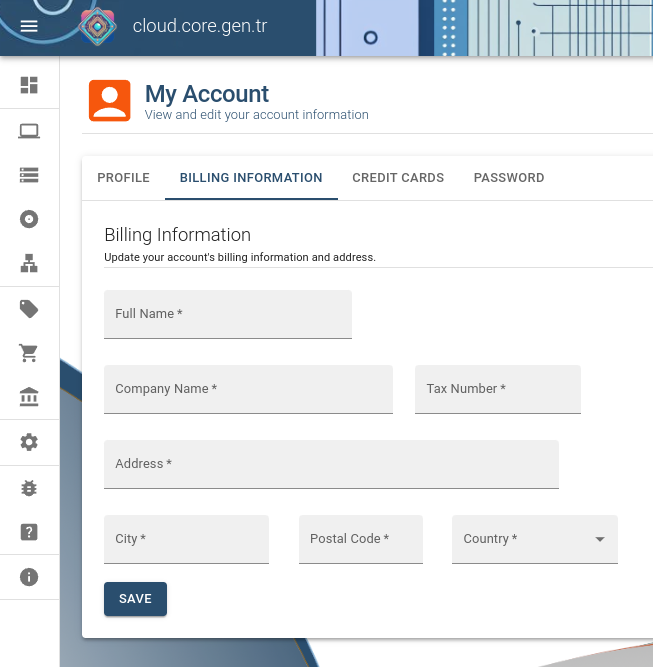Click the bug report icon in sidebar
The width and height of the screenshot is (653, 667).
click(x=29, y=488)
